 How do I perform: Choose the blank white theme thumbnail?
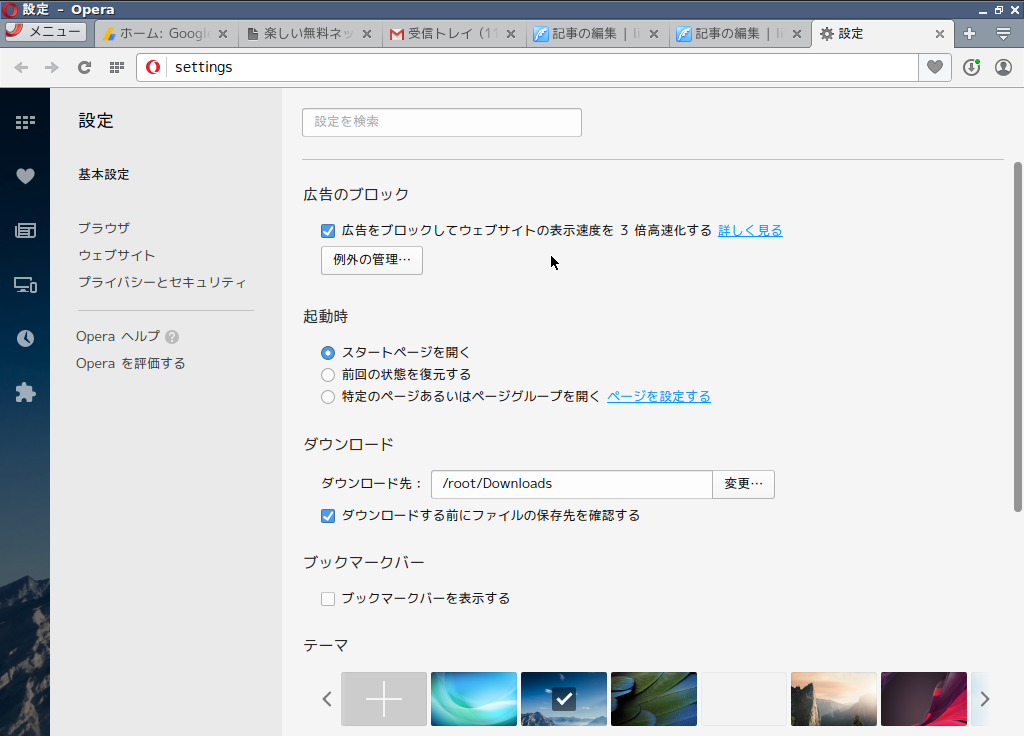pyautogui.click(x=744, y=699)
